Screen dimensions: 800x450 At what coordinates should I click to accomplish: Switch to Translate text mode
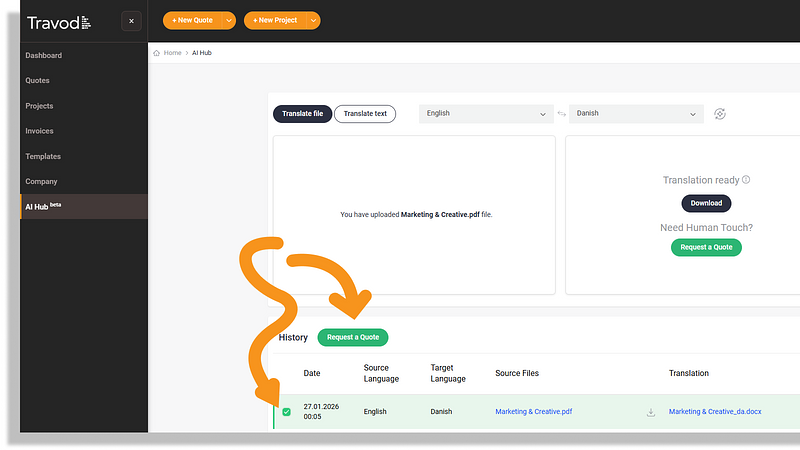[365, 114]
